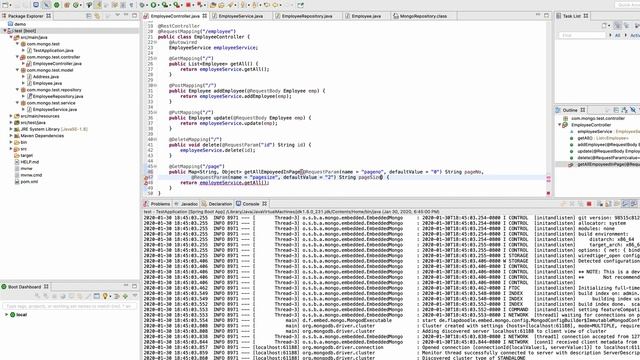This screenshot has width=640, height=360.
Task: Click the New file toolbar icon
Action: (x=5, y=5)
